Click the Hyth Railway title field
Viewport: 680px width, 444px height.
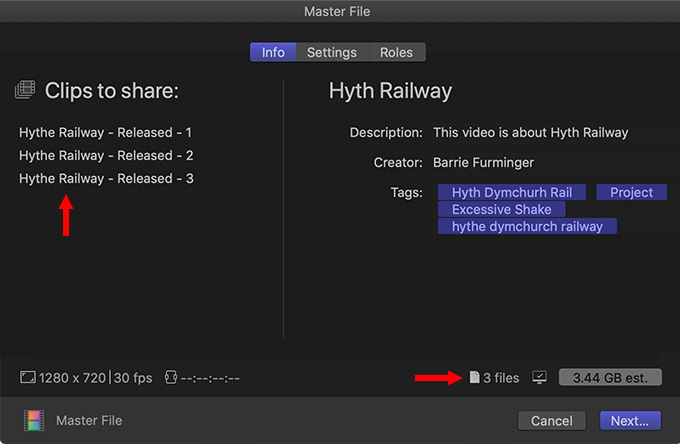pyautogui.click(x=390, y=91)
